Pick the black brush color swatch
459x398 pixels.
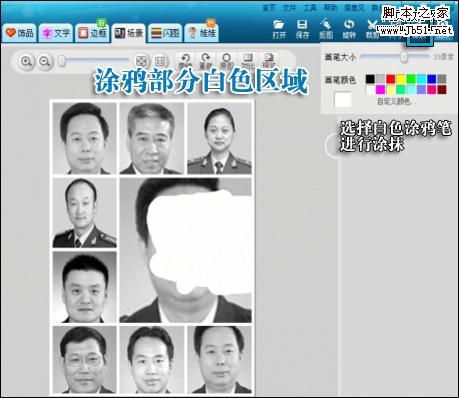click(x=370, y=79)
